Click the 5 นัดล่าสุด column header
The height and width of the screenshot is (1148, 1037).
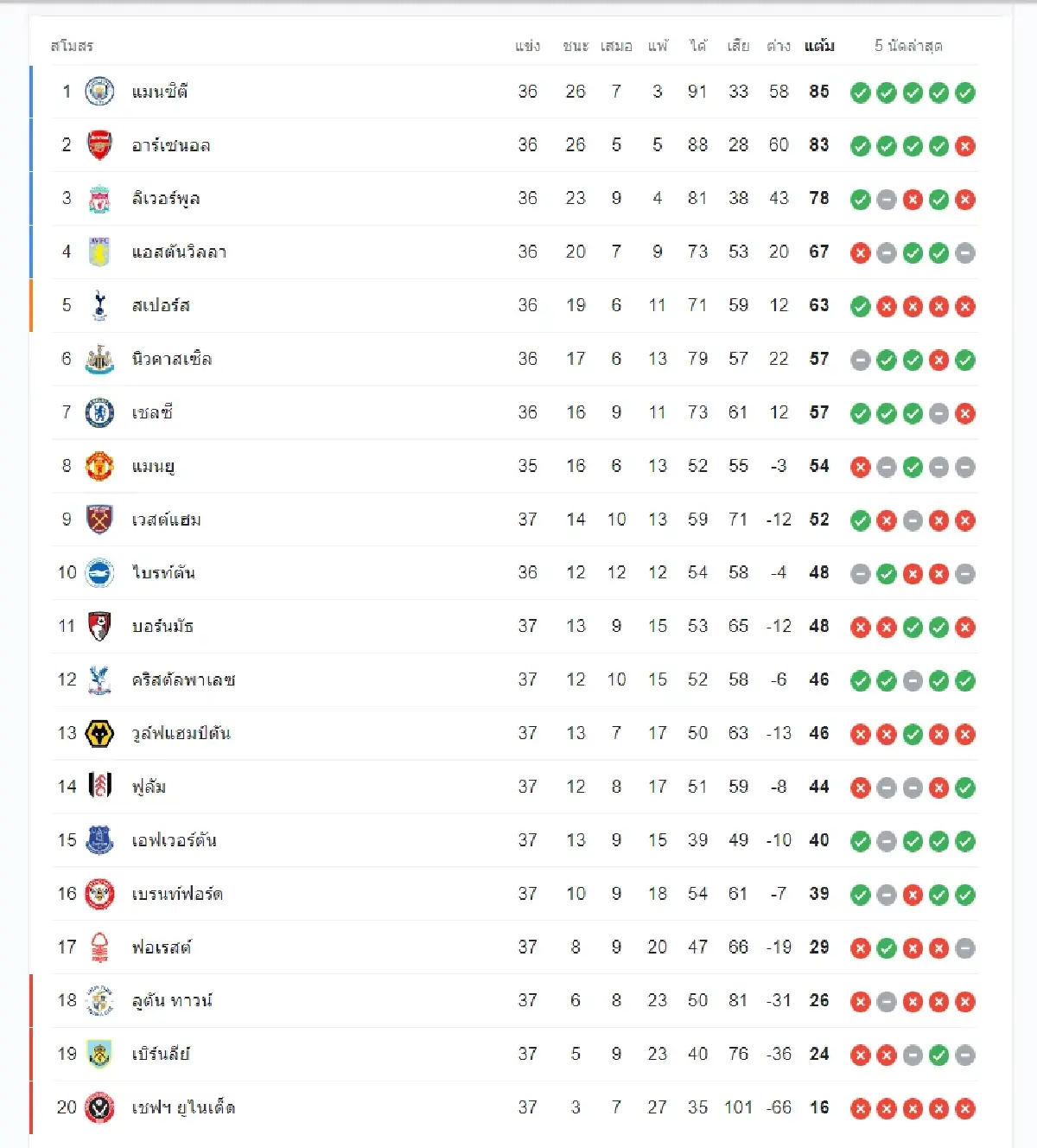pos(908,46)
